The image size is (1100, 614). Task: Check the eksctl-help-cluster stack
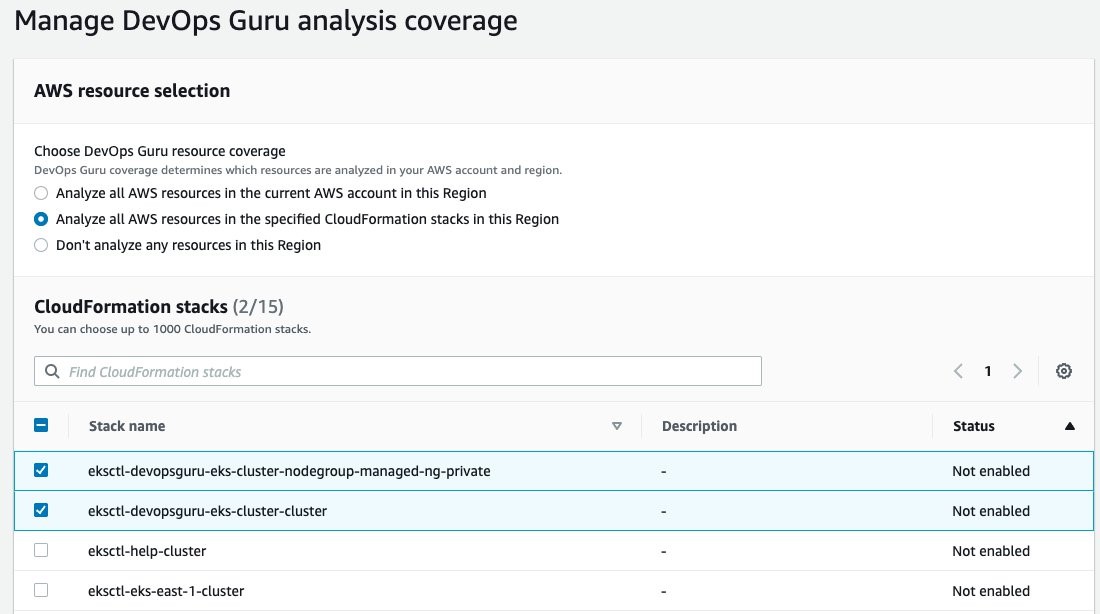[41, 550]
